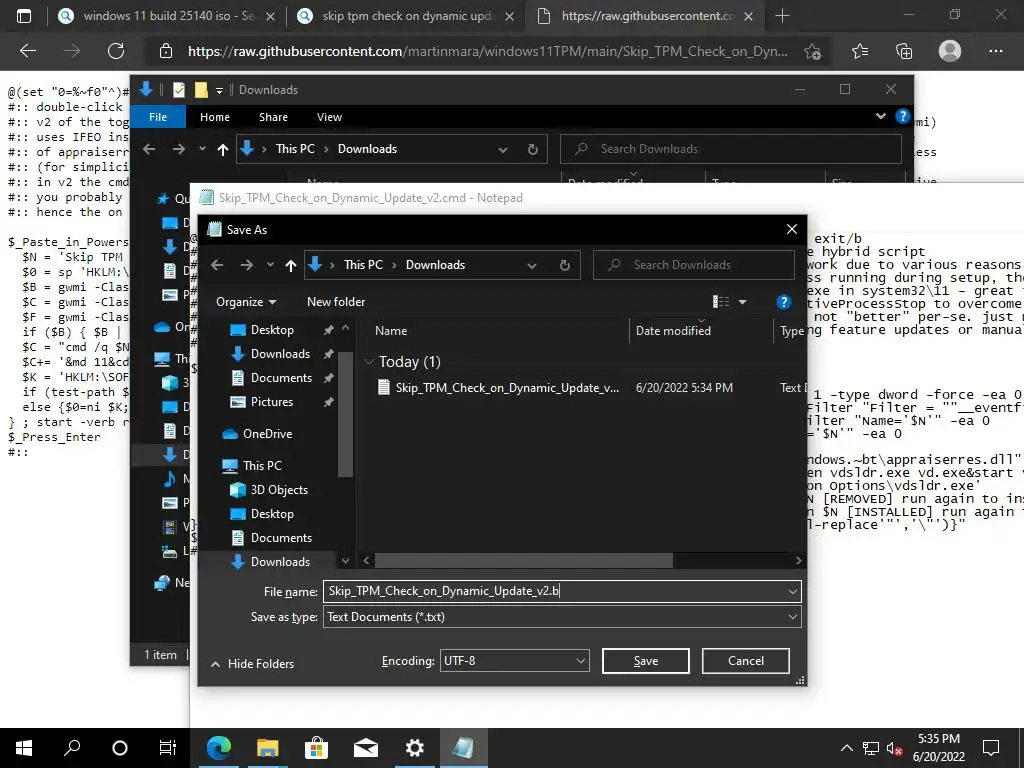The width and height of the screenshot is (1024, 768).
Task: Select This PC in Save As tree
Action: coord(262,466)
